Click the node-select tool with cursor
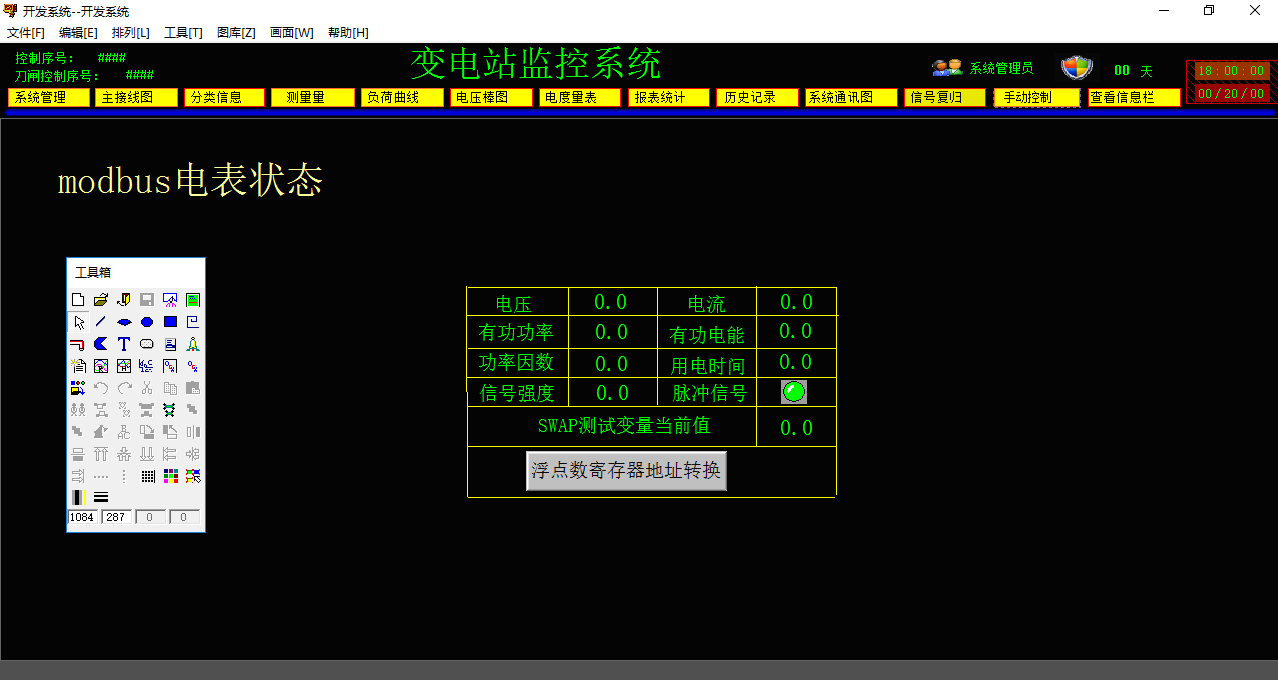The image size is (1278, 680). click(193, 476)
